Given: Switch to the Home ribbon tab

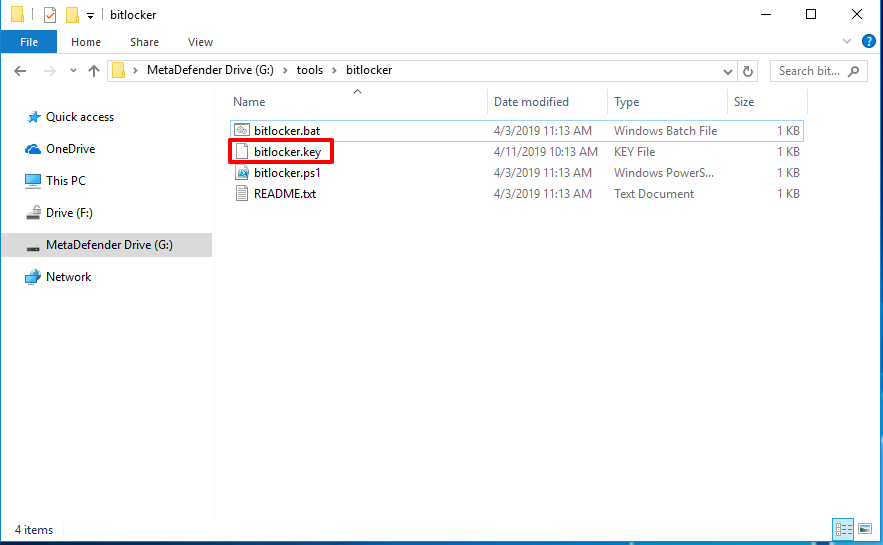Looking at the screenshot, I should click(x=86, y=42).
